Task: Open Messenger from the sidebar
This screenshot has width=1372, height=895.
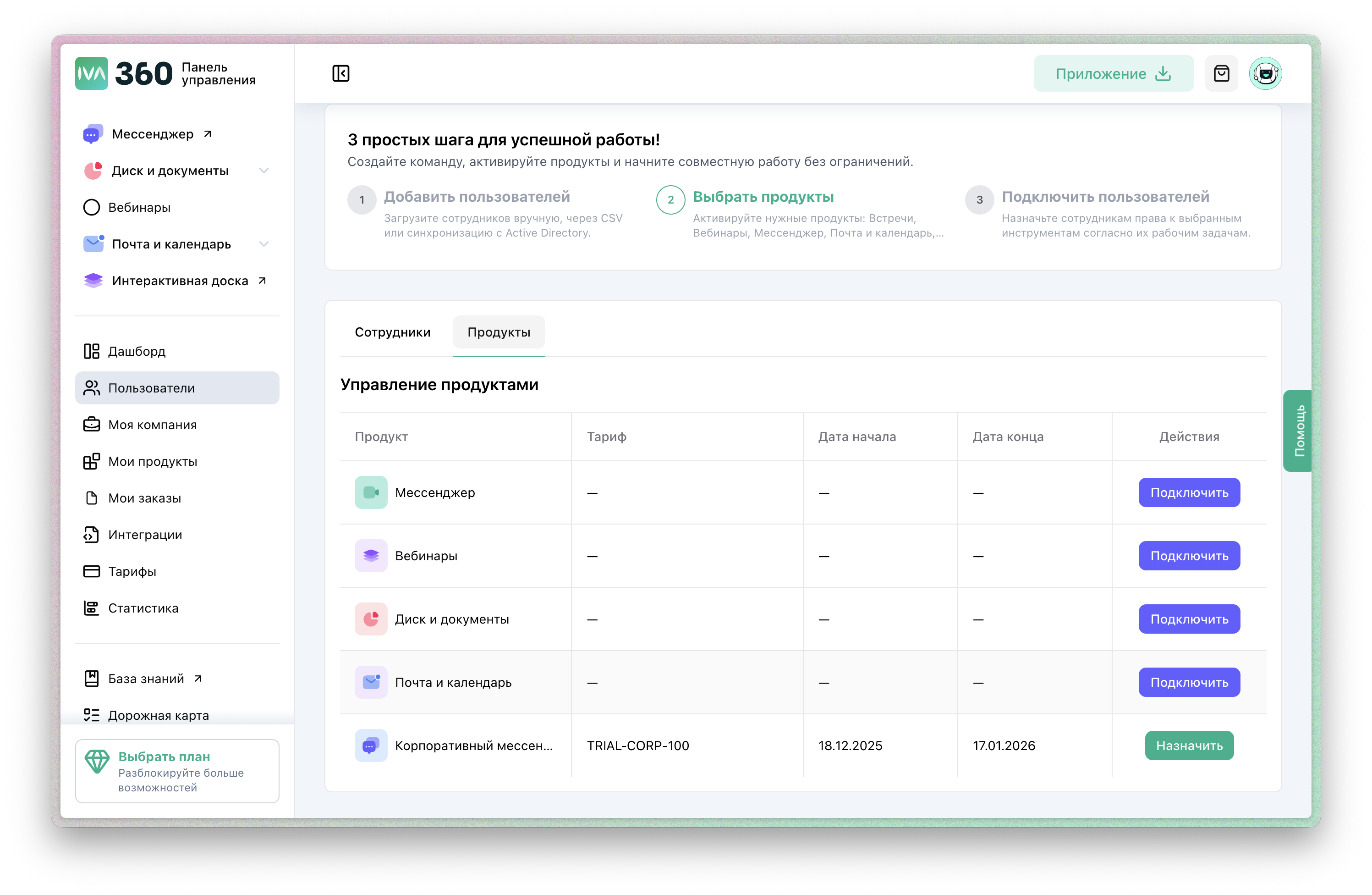Action: 153,134
